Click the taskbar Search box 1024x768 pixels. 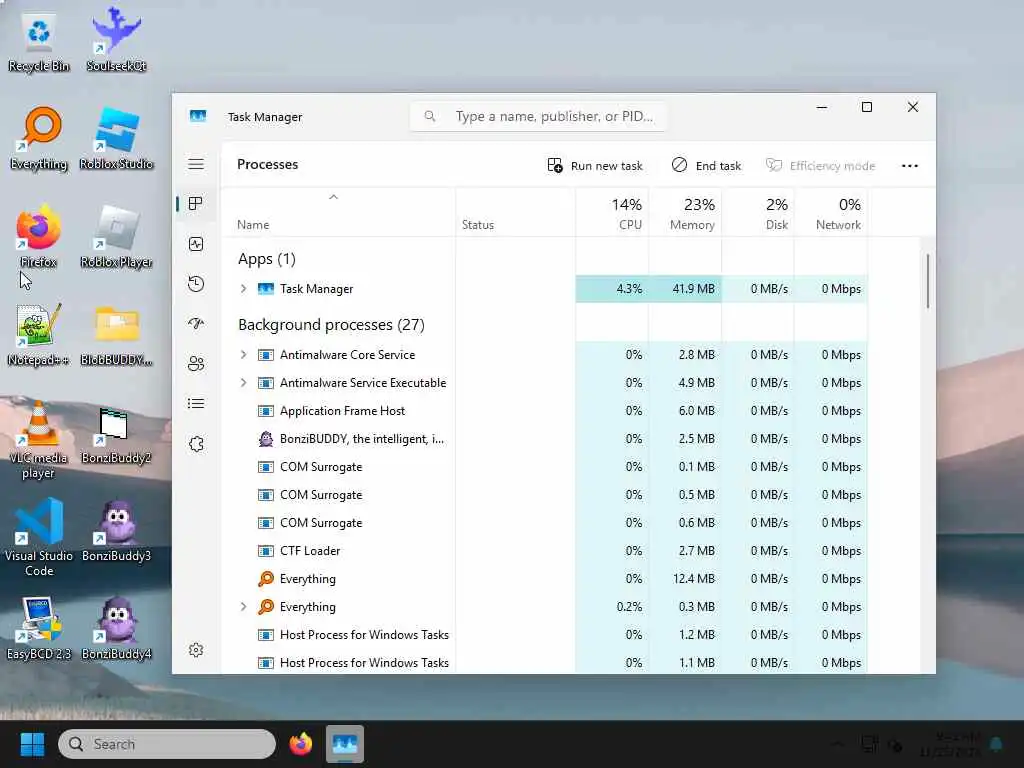coord(167,744)
